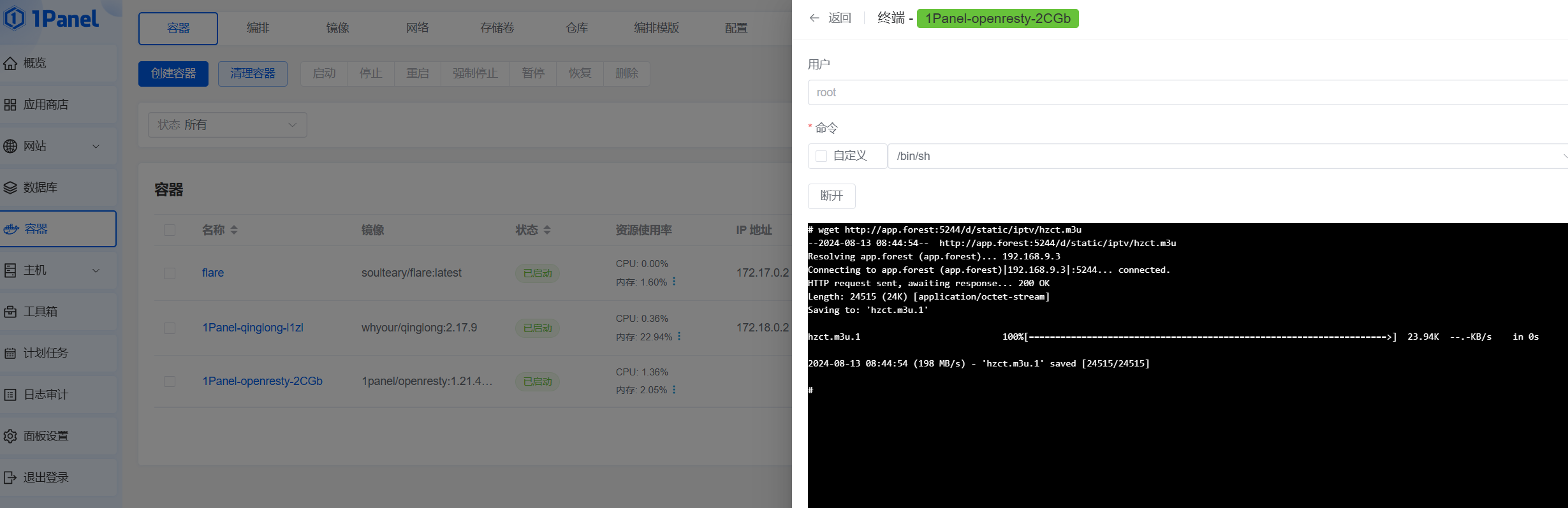Click the 工具箱 toolbox icon
The height and width of the screenshot is (508, 1568).
[10, 312]
